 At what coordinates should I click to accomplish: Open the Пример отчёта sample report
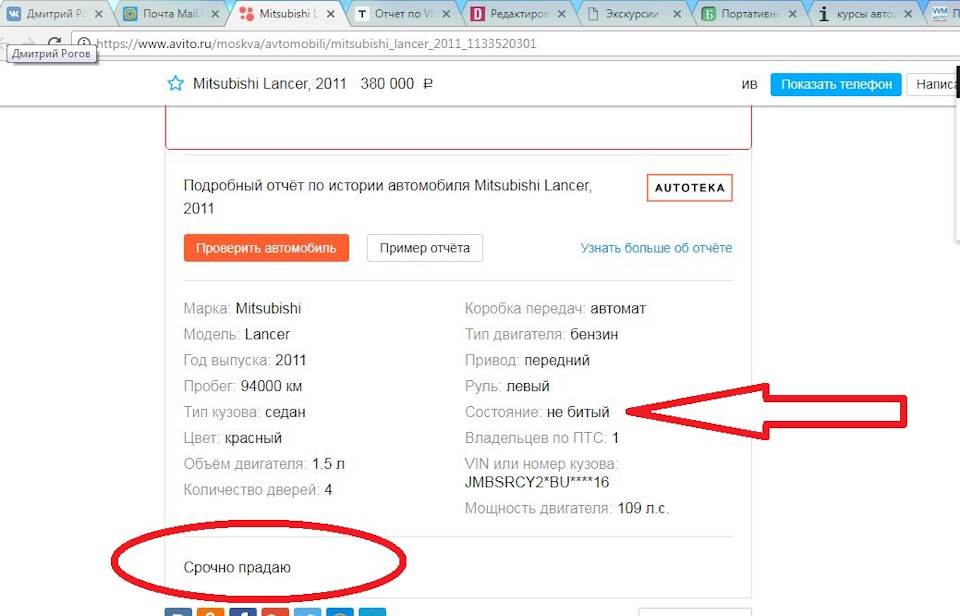425,248
